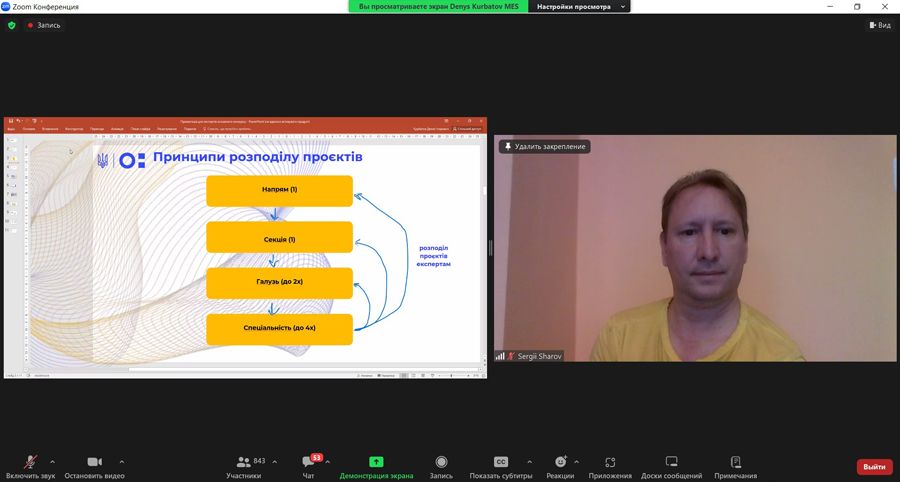Expand subtitles options arrow
This screenshot has height=482, width=900.
click(529, 462)
